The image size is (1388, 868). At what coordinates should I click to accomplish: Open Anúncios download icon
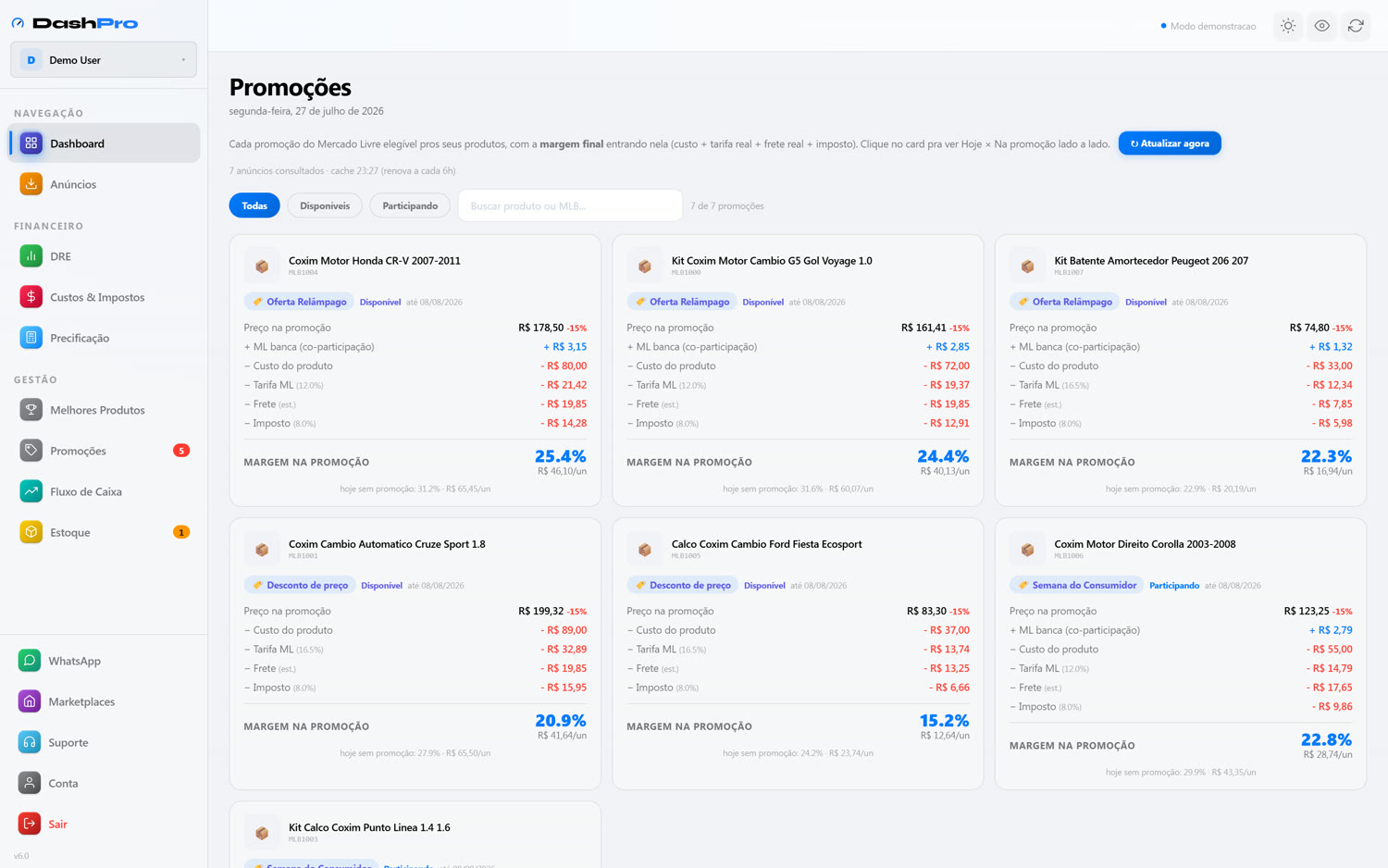click(31, 184)
